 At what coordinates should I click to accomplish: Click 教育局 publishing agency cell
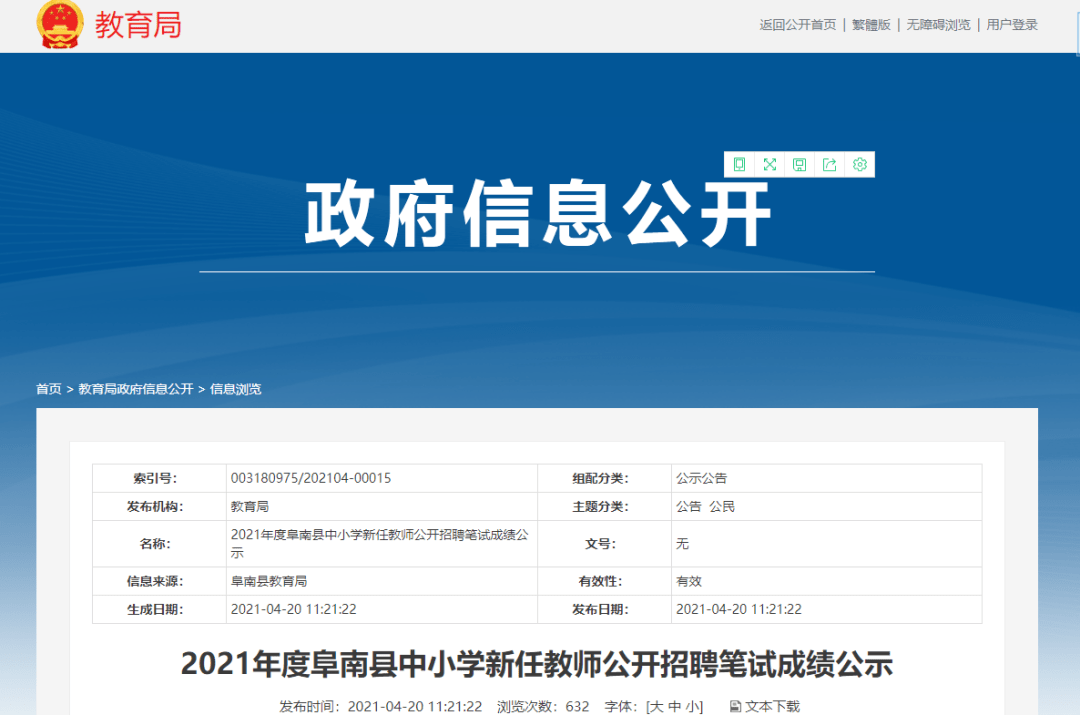click(x=382, y=506)
